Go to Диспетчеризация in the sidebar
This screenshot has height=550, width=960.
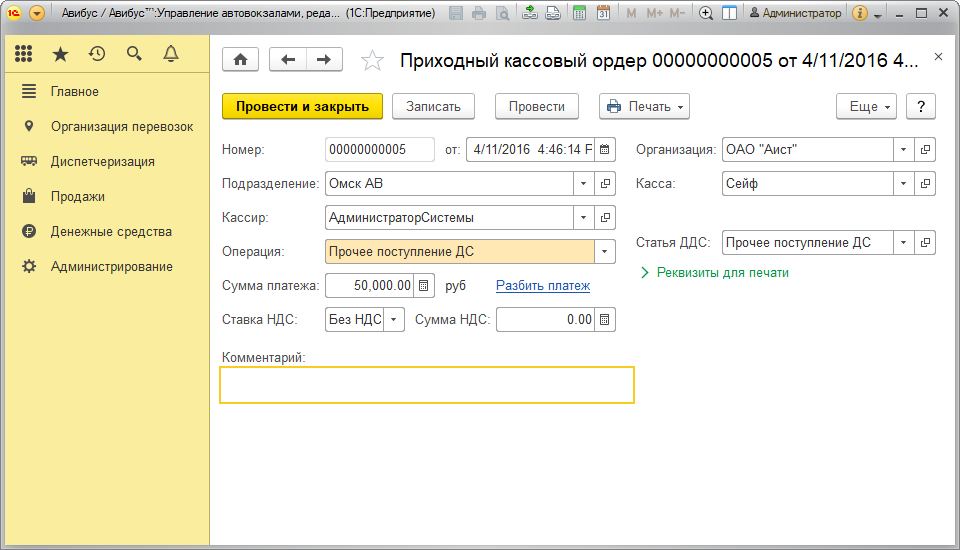[102, 161]
